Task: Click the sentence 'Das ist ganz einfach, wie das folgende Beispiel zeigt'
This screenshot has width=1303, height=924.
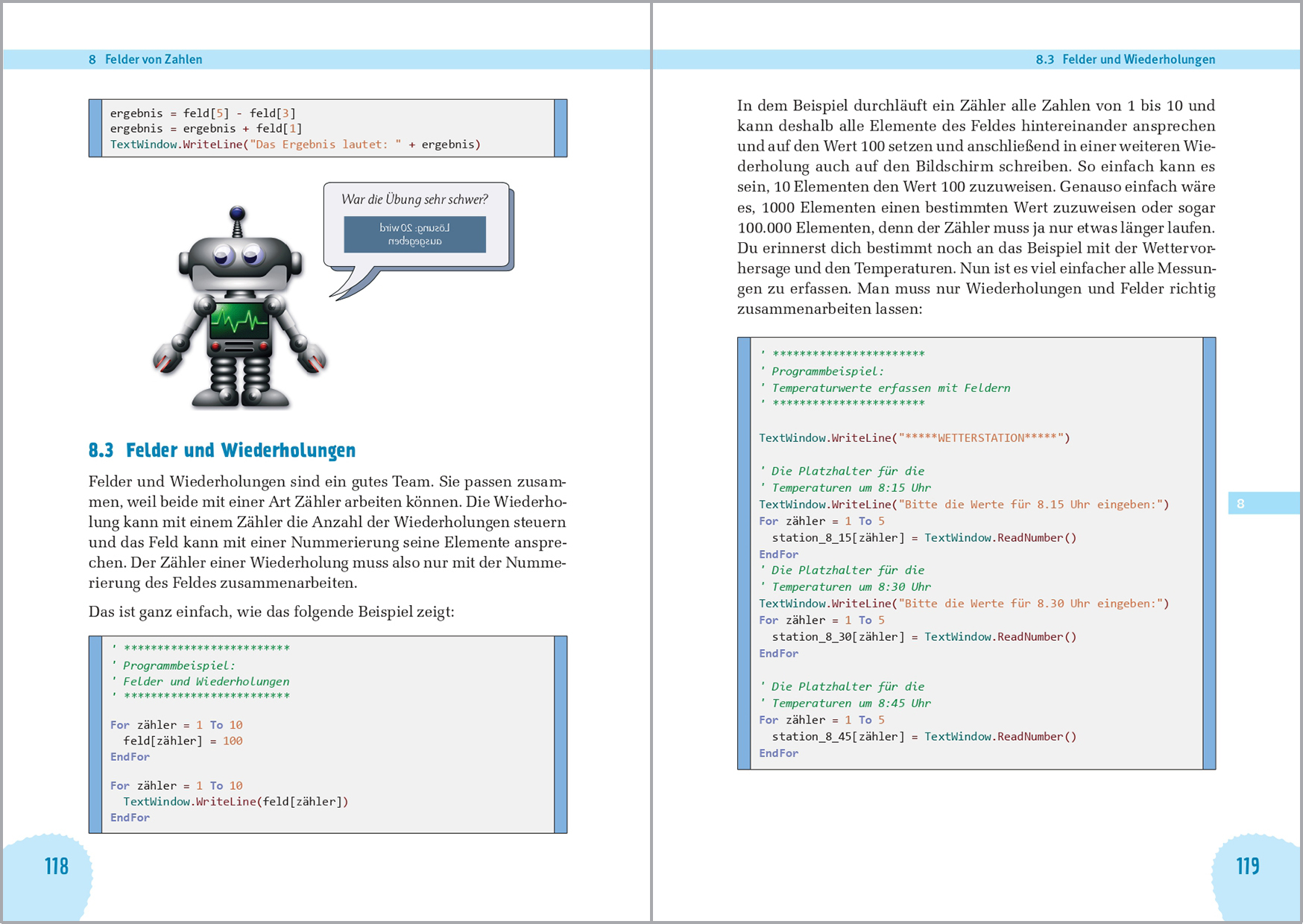Action: (271, 612)
